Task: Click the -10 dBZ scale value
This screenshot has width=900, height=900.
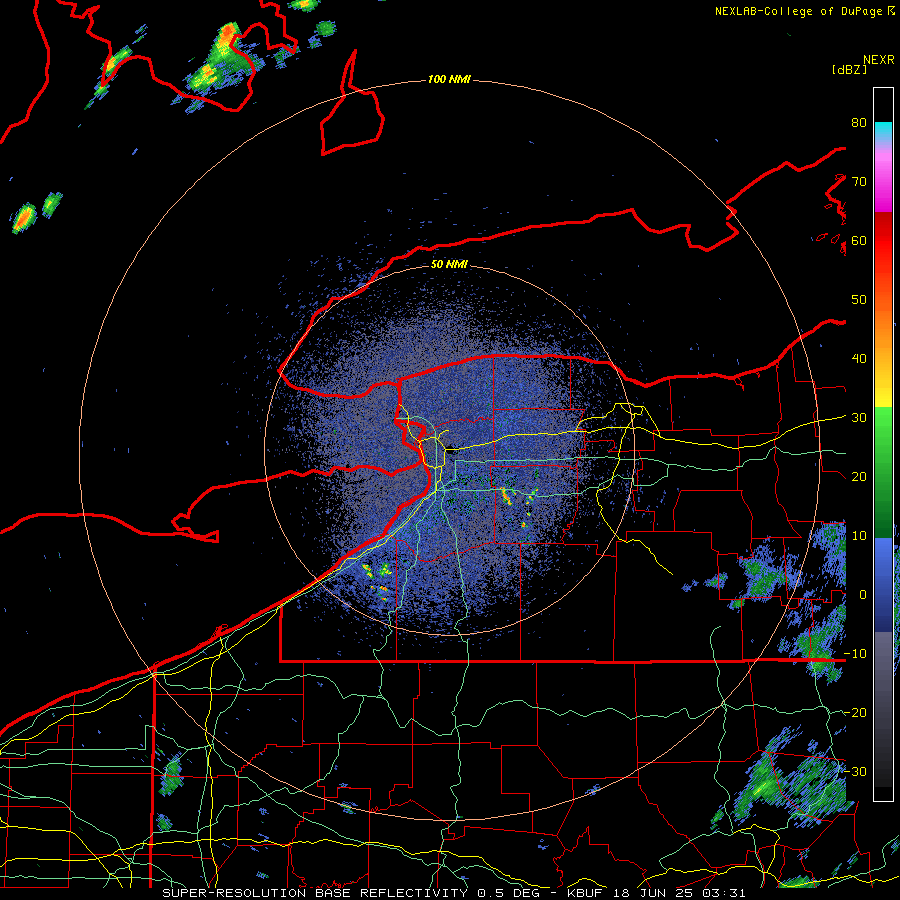Action: coord(855,654)
